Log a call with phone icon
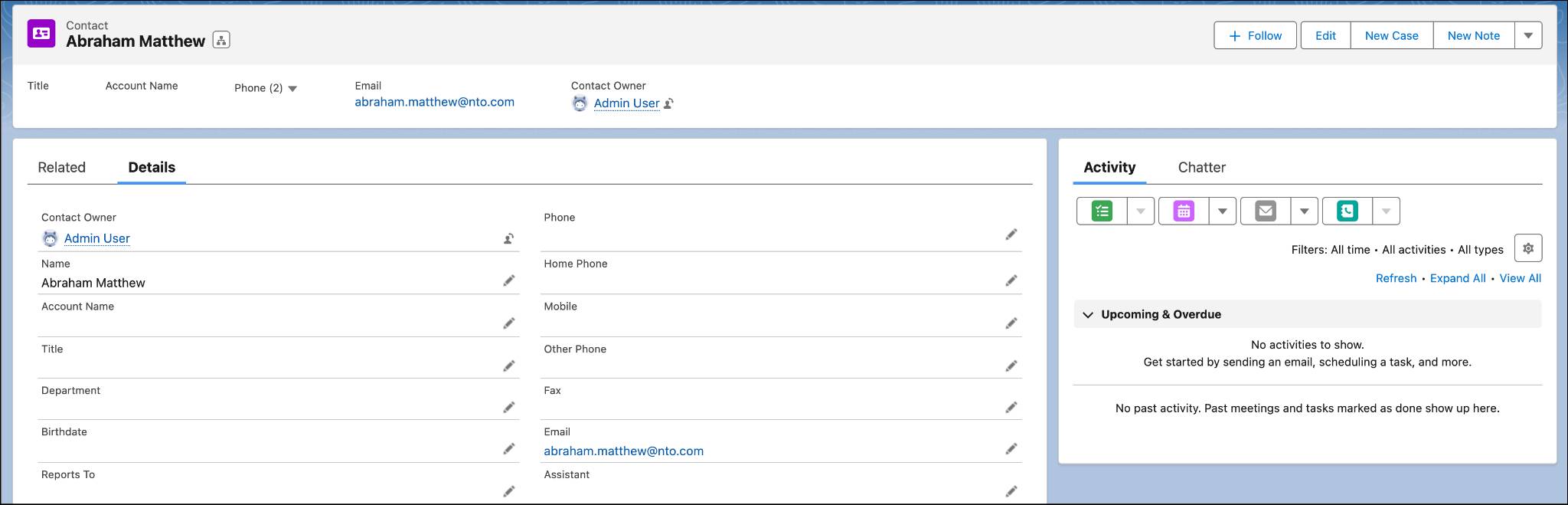 [1347, 211]
